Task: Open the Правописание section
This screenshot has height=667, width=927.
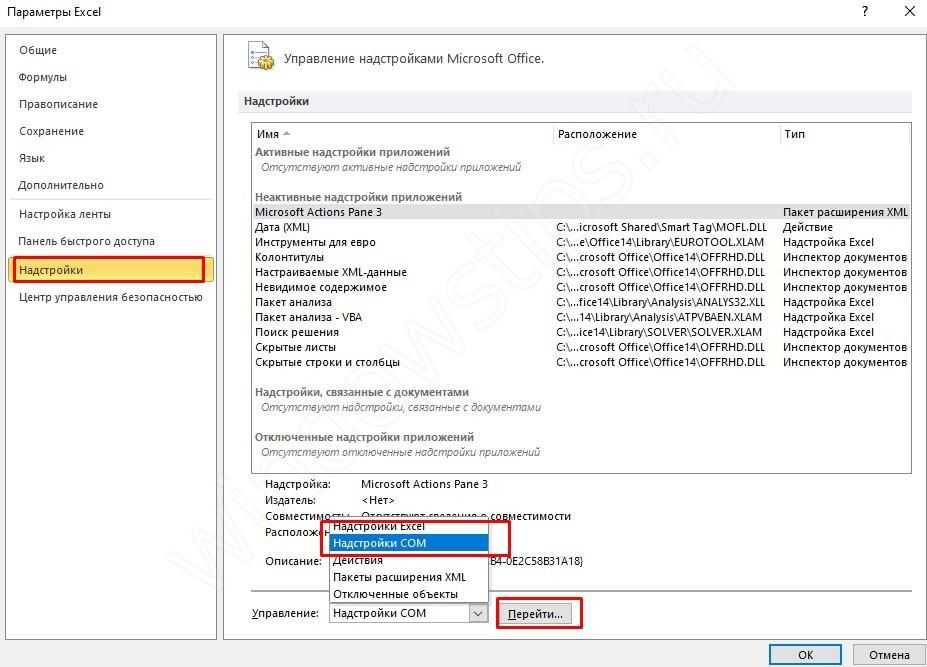Action: coord(58,104)
